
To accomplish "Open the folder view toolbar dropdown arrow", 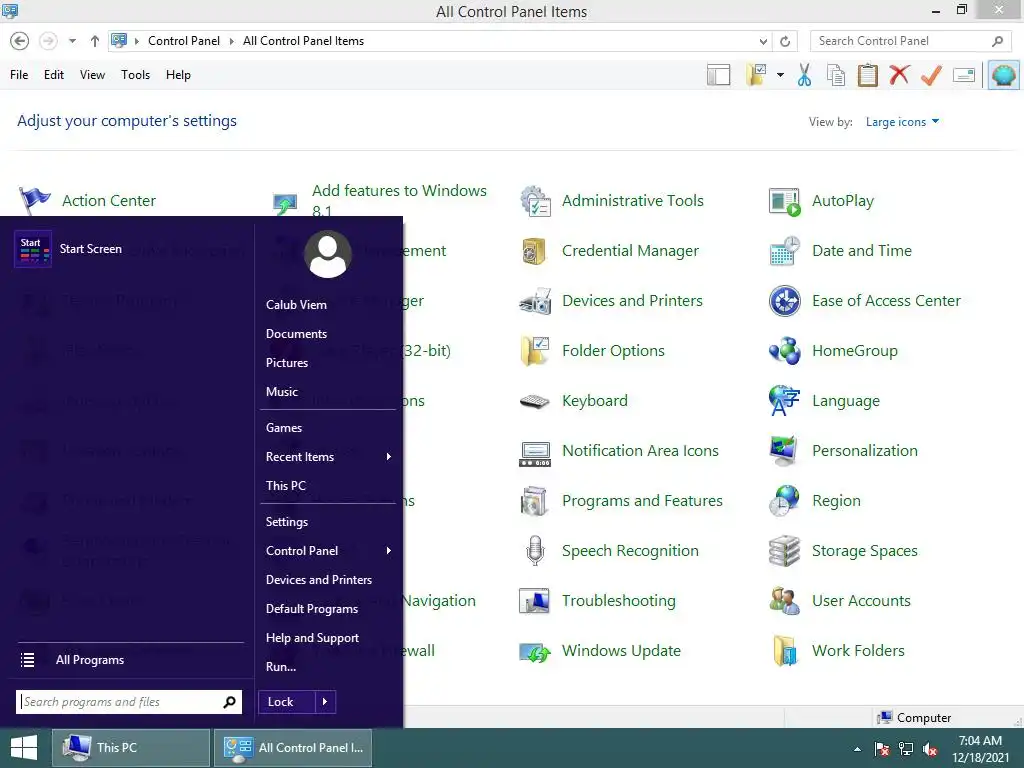I will [x=780, y=75].
